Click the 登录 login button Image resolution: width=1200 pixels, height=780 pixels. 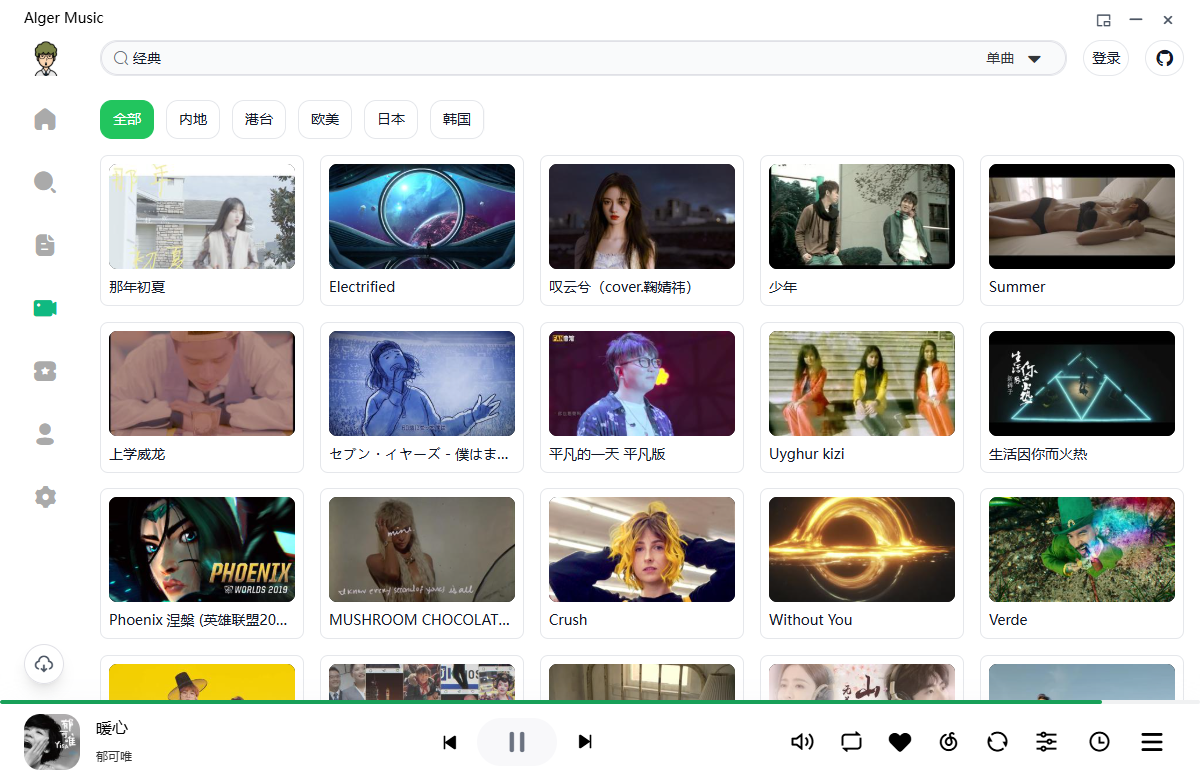pos(1106,58)
